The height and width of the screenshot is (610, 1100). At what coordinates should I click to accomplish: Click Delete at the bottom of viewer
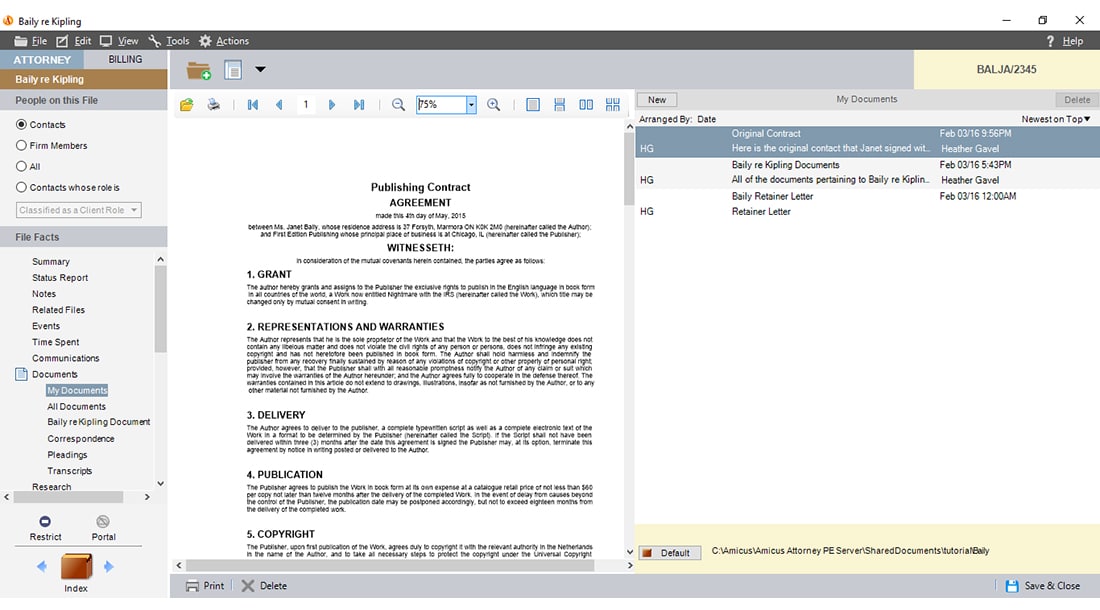(x=264, y=586)
